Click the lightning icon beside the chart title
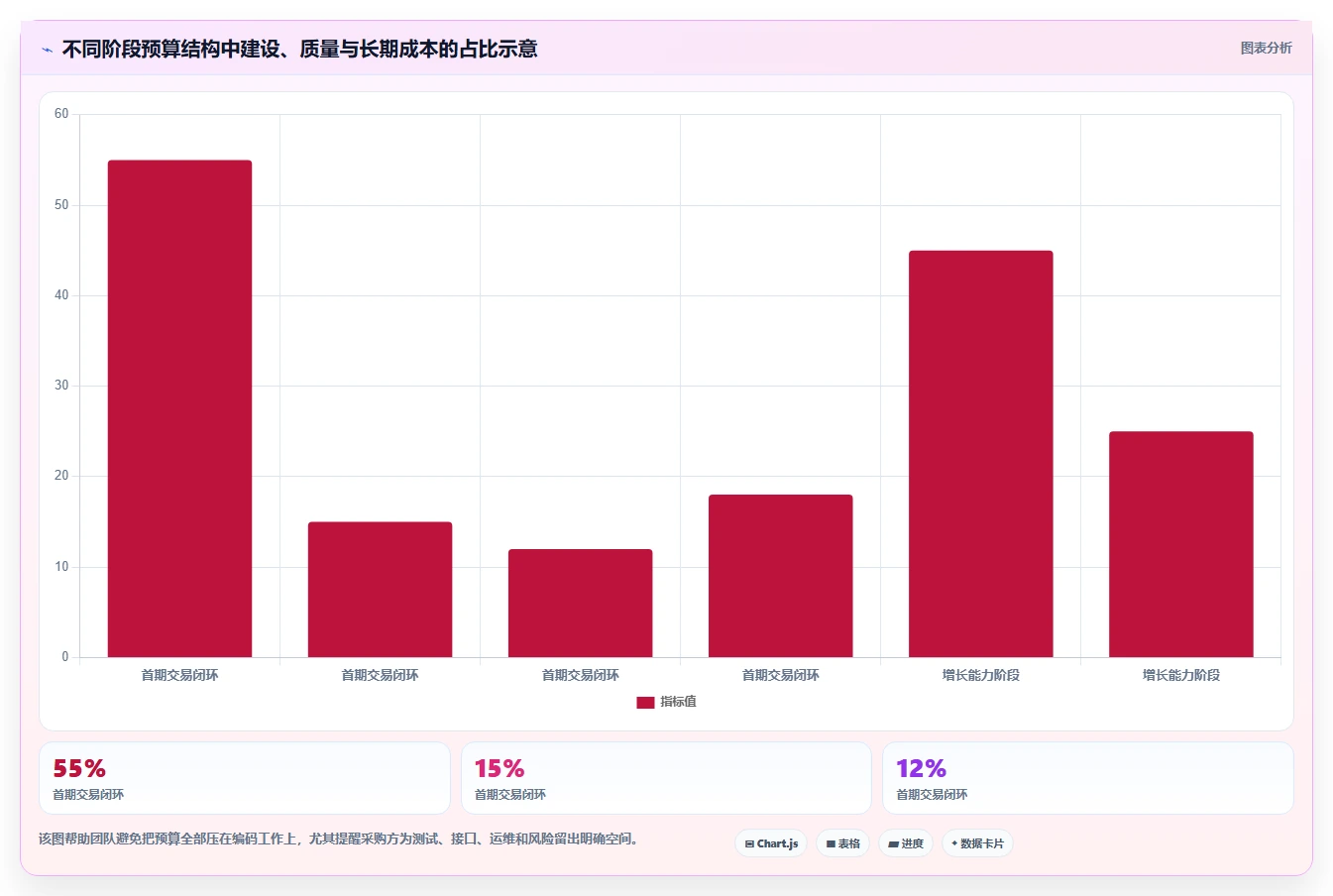1333x896 pixels. coord(47,50)
